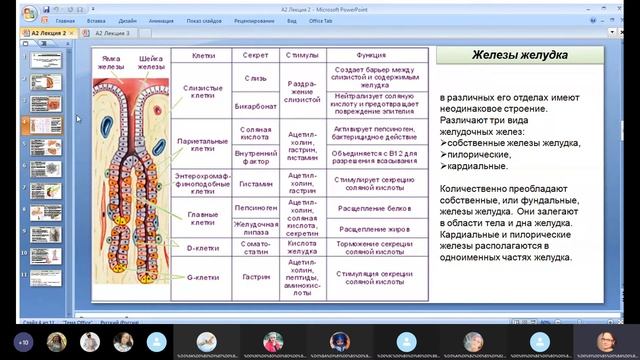Select slide 10 thumbnail
This screenshot has width=640, height=360.
(x=46, y=256)
